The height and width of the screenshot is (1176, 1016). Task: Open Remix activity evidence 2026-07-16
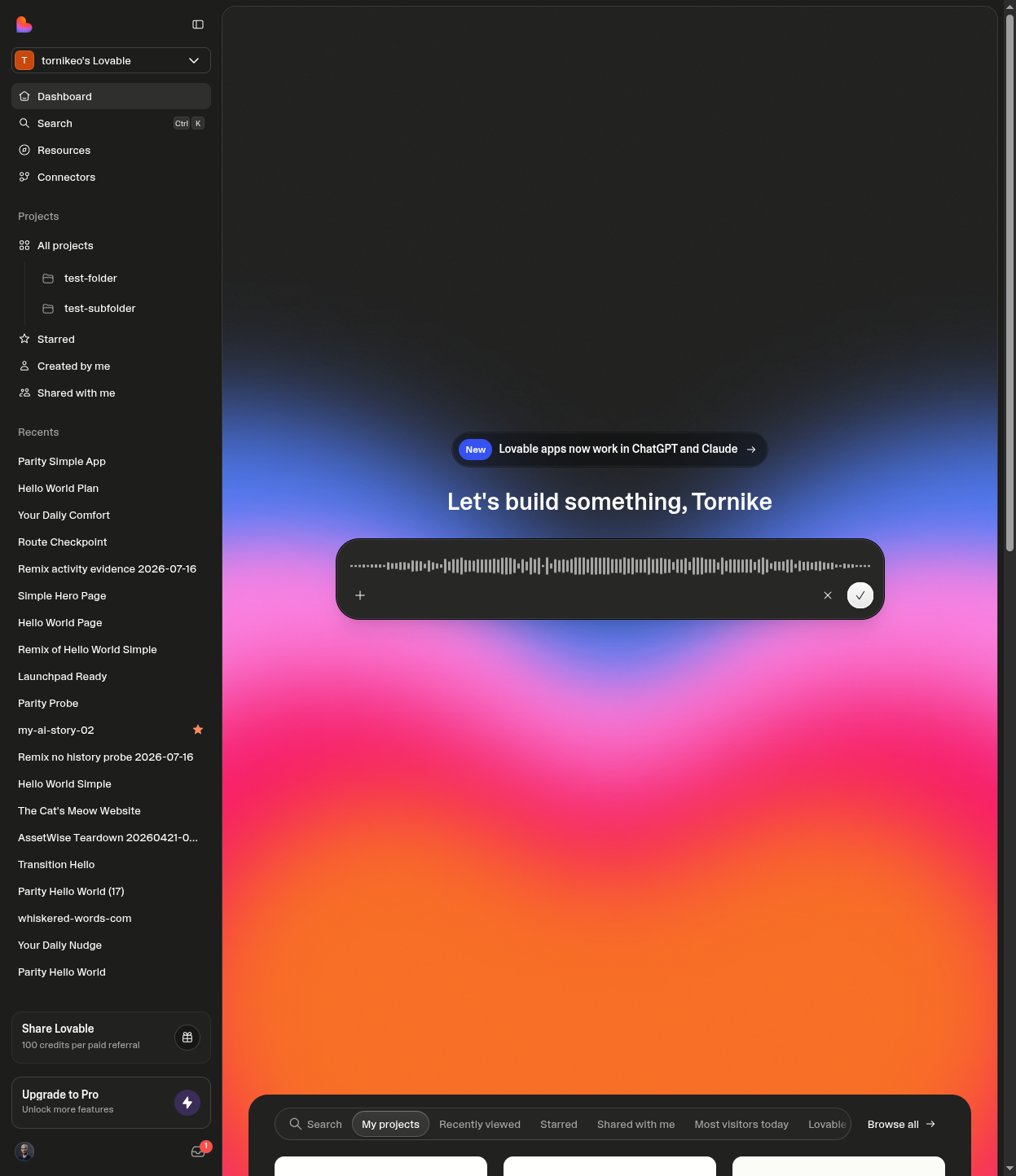pos(111,568)
